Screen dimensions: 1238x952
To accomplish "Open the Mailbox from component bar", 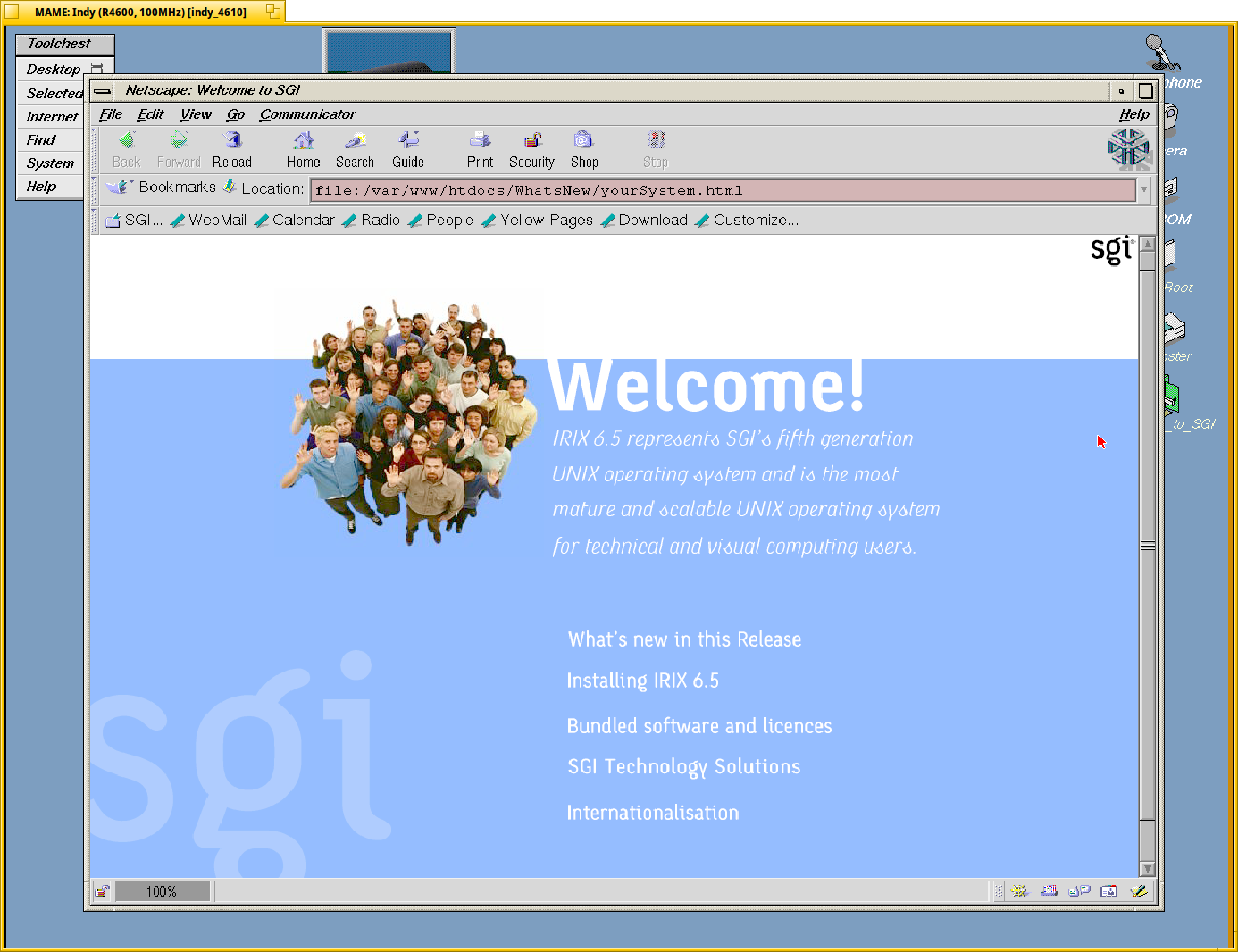I will (x=1050, y=890).
